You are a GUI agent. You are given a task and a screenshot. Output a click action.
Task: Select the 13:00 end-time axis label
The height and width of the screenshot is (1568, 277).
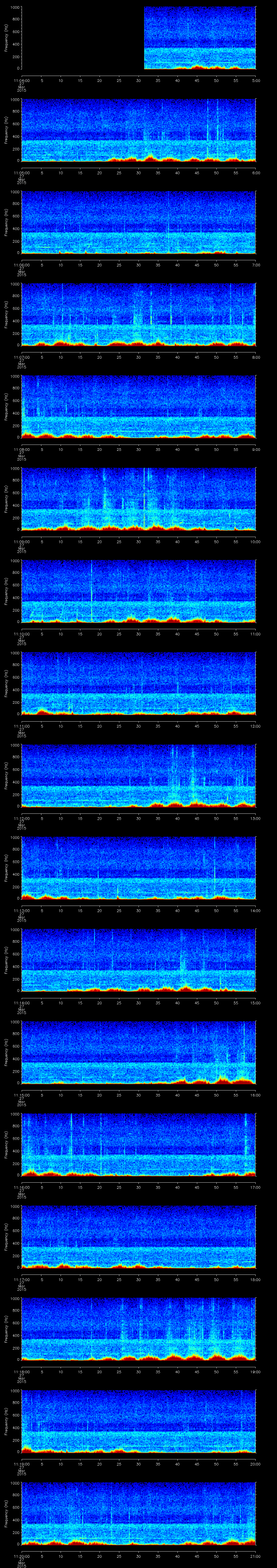coord(256,818)
